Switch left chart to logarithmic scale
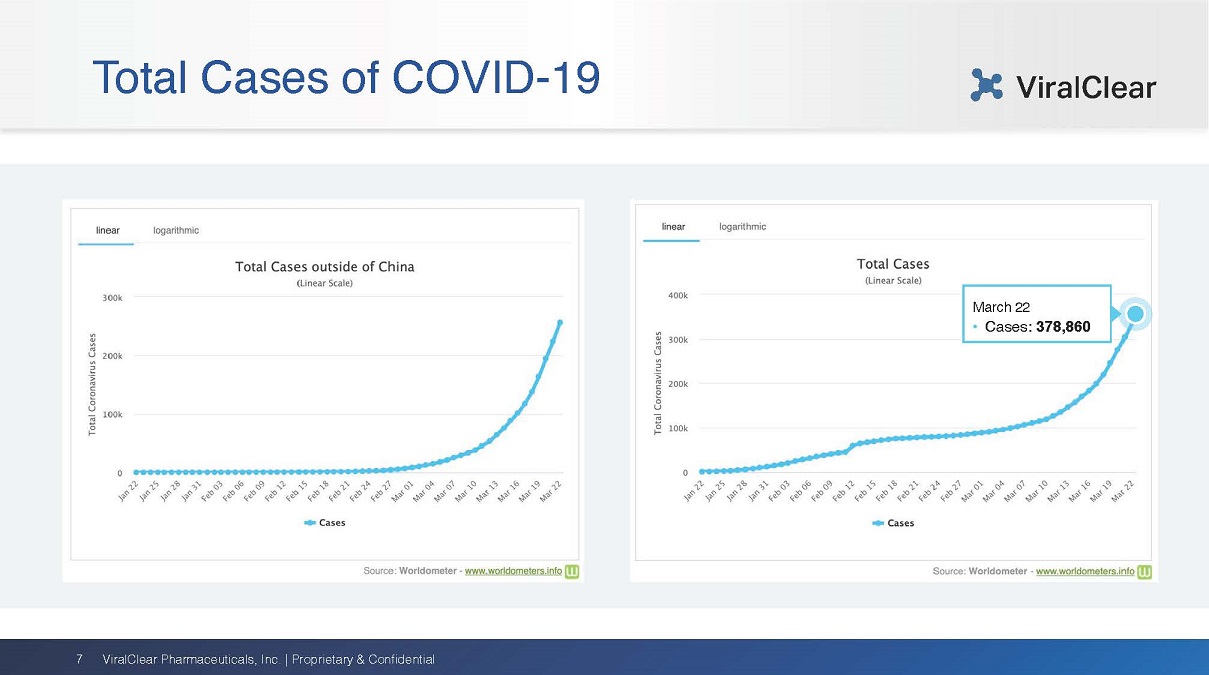Viewport: 1209px width, 675px height. (176, 230)
